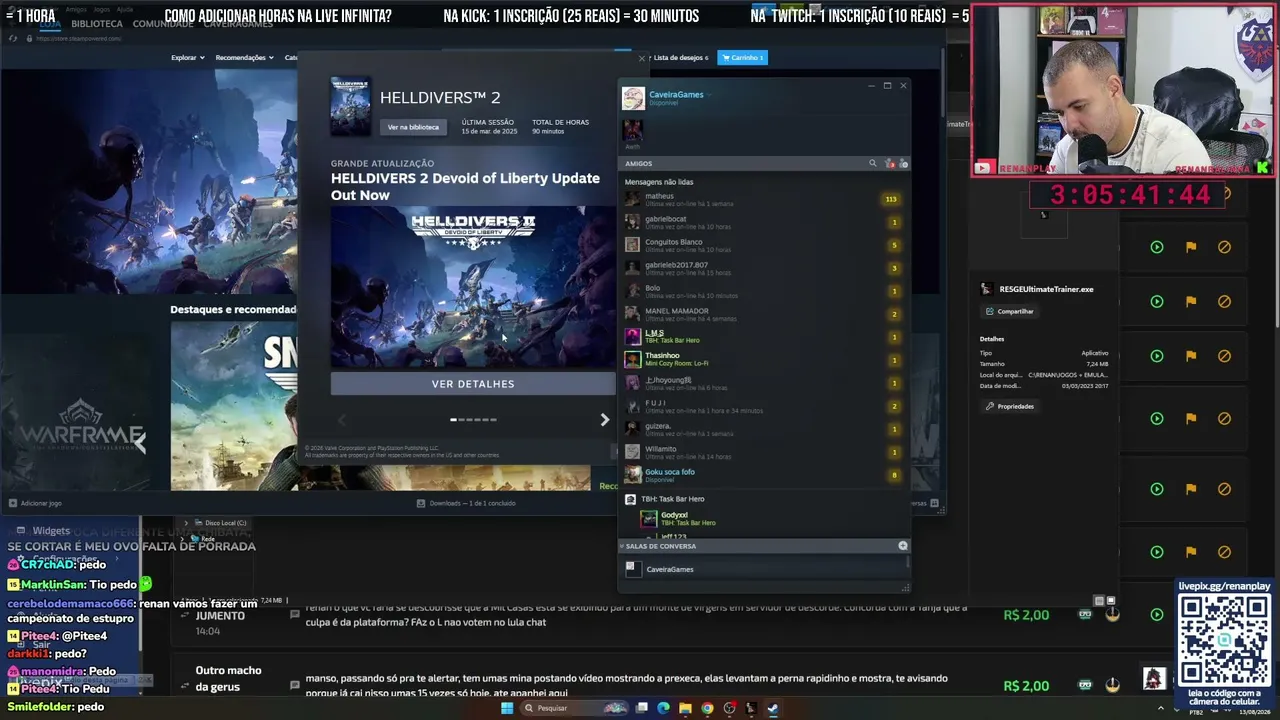Click glasses icon on JUMENTO message row
This screenshot has width=1280, height=720.
pyautogui.click(x=1085, y=614)
